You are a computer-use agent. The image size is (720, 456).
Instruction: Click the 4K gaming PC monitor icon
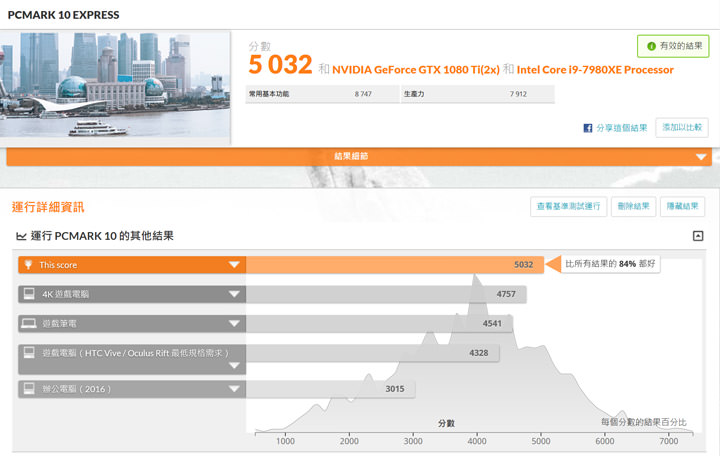point(28,294)
